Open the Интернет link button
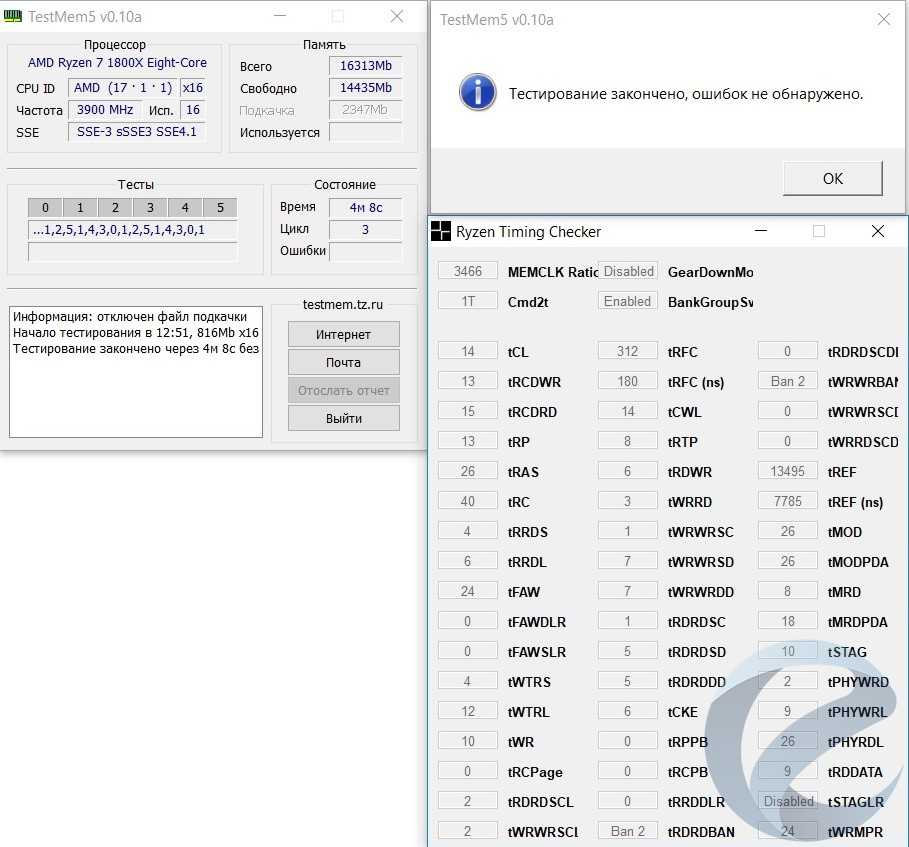Screen dimensions: 909x847 pos(343,334)
